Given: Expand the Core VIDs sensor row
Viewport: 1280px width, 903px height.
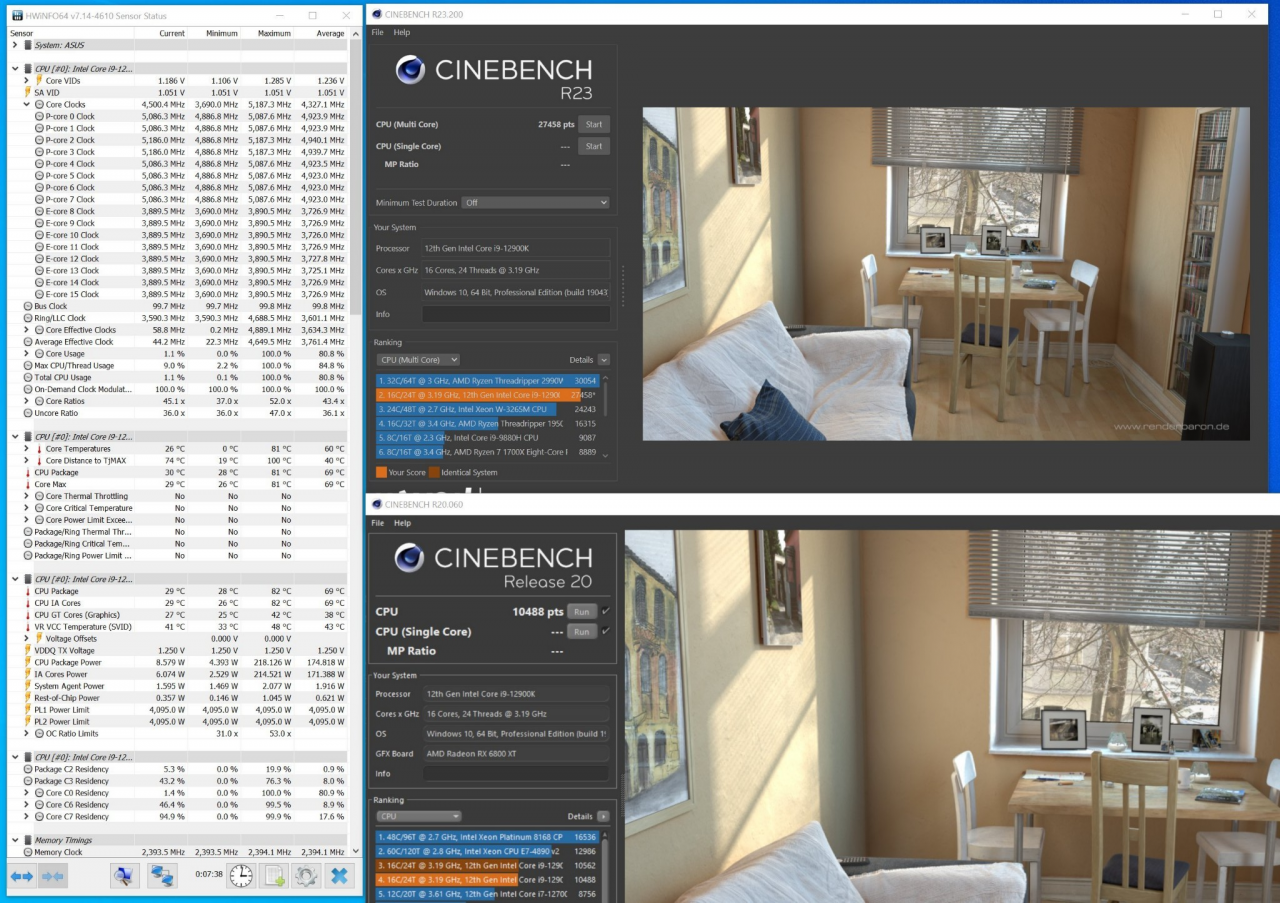Looking at the screenshot, I should coord(26,80).
